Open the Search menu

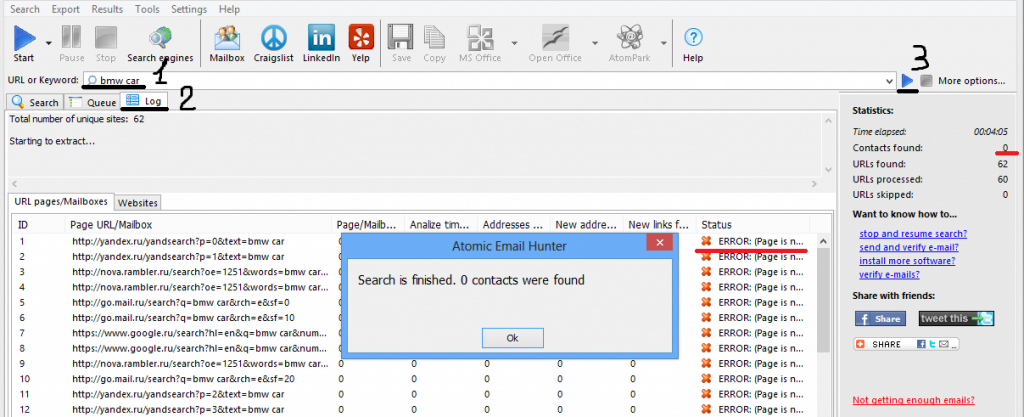[25, 9]
